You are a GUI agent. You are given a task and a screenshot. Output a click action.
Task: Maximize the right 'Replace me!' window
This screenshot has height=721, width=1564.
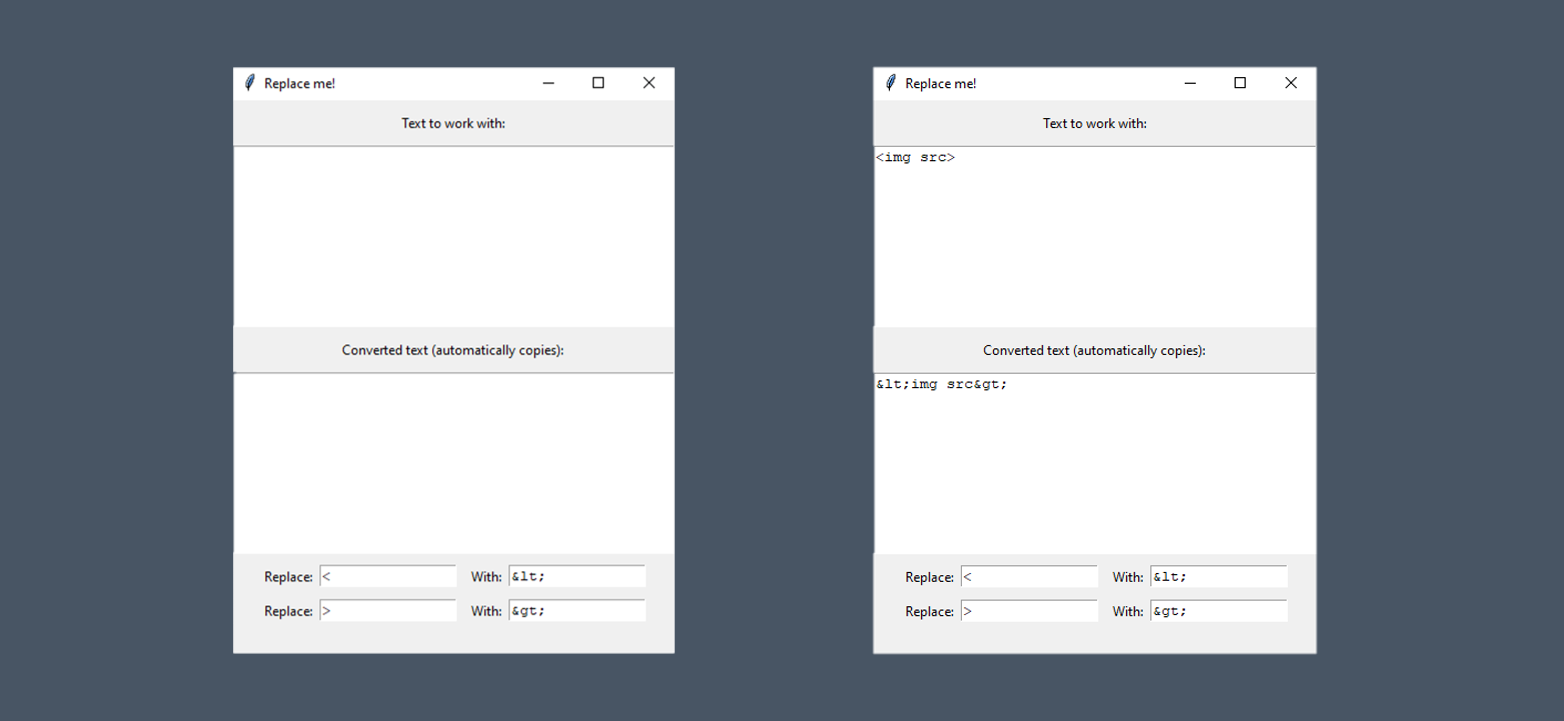(1240, 83)
